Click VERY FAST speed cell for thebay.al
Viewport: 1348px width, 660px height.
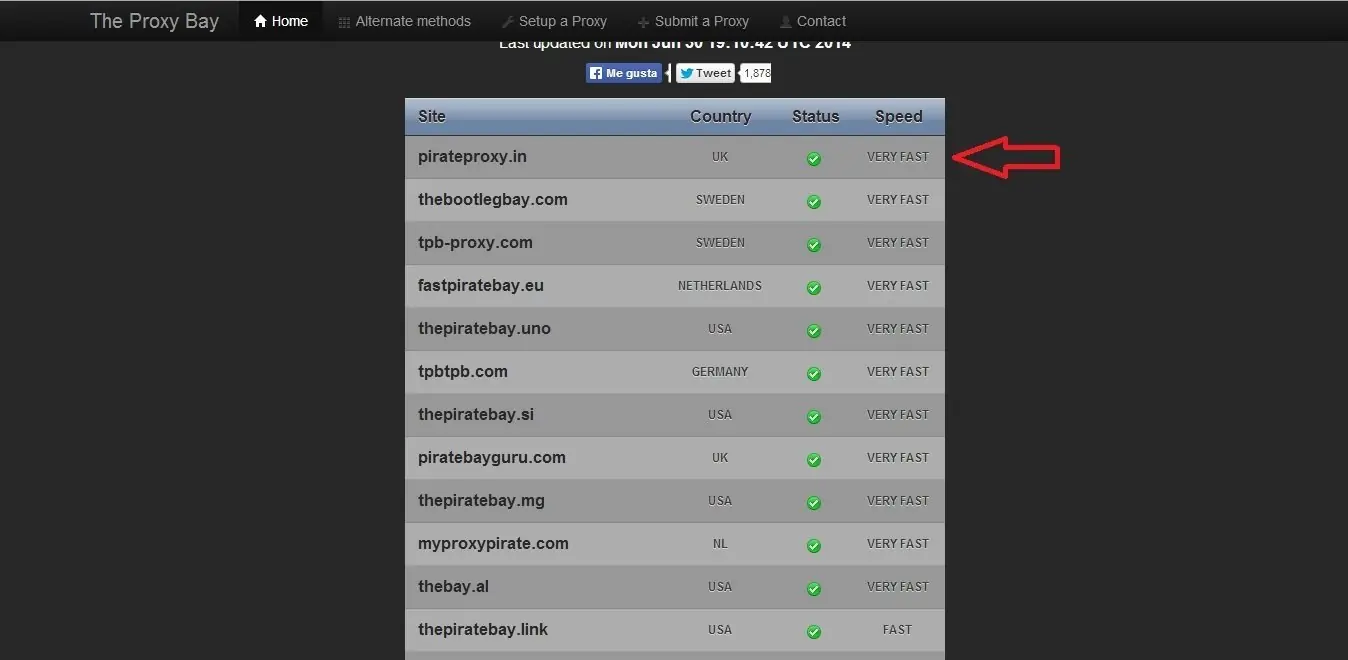(897, 587)
